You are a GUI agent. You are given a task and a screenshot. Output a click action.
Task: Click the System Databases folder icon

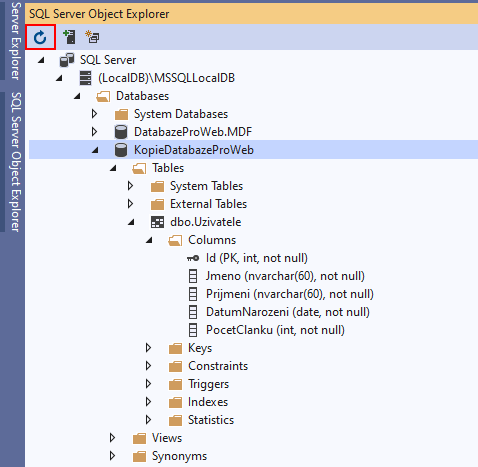click(121, 114)
